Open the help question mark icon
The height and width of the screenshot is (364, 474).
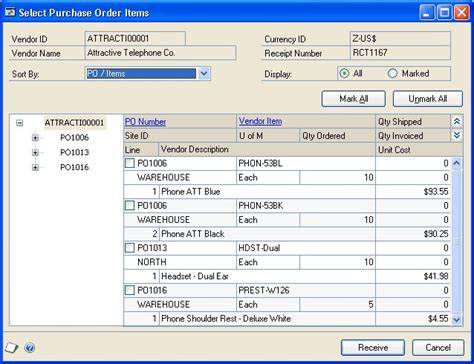[x=30, y=348]
